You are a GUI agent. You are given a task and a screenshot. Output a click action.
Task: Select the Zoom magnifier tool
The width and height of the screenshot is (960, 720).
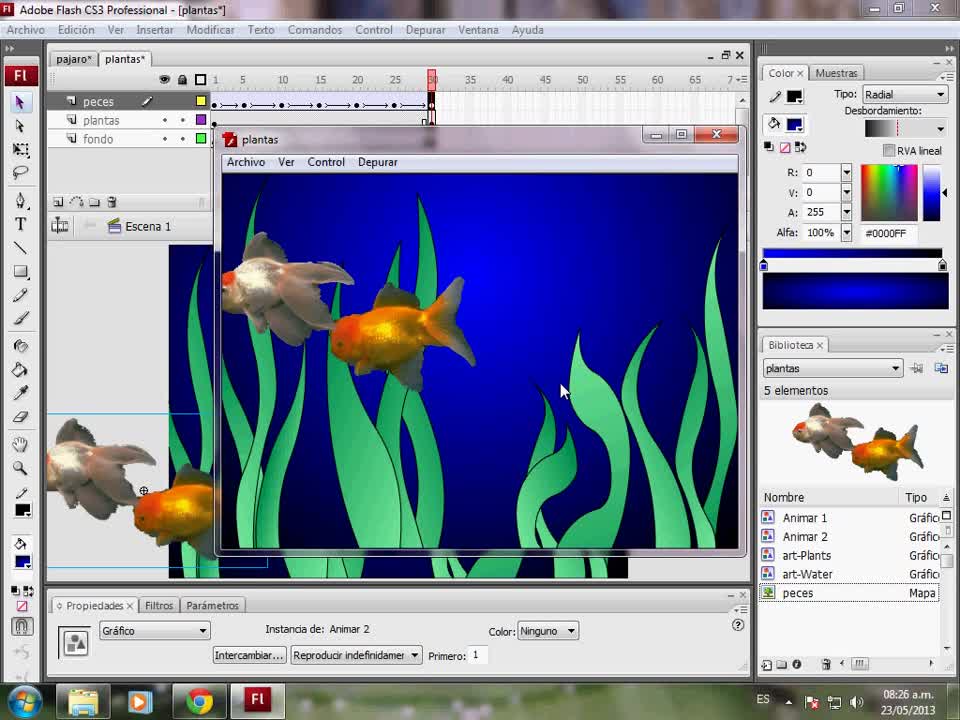tap(20, 468)
